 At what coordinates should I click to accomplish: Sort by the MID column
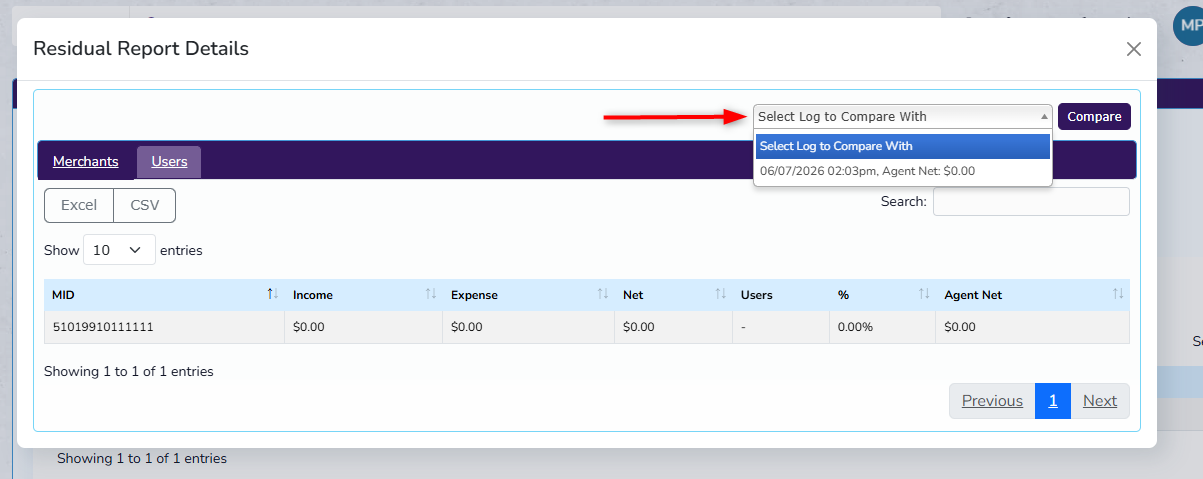coord(164,295)
